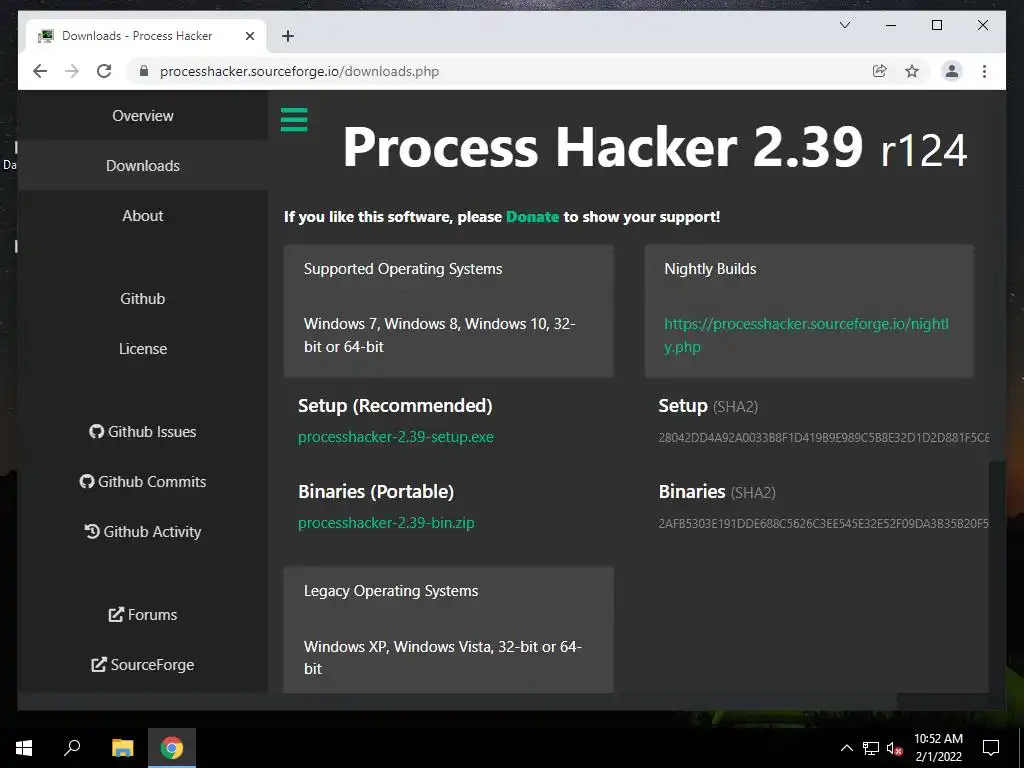Screen dimensions: 1024x768
Task: Open the nightly builds URL link
Action: (807, 335)
